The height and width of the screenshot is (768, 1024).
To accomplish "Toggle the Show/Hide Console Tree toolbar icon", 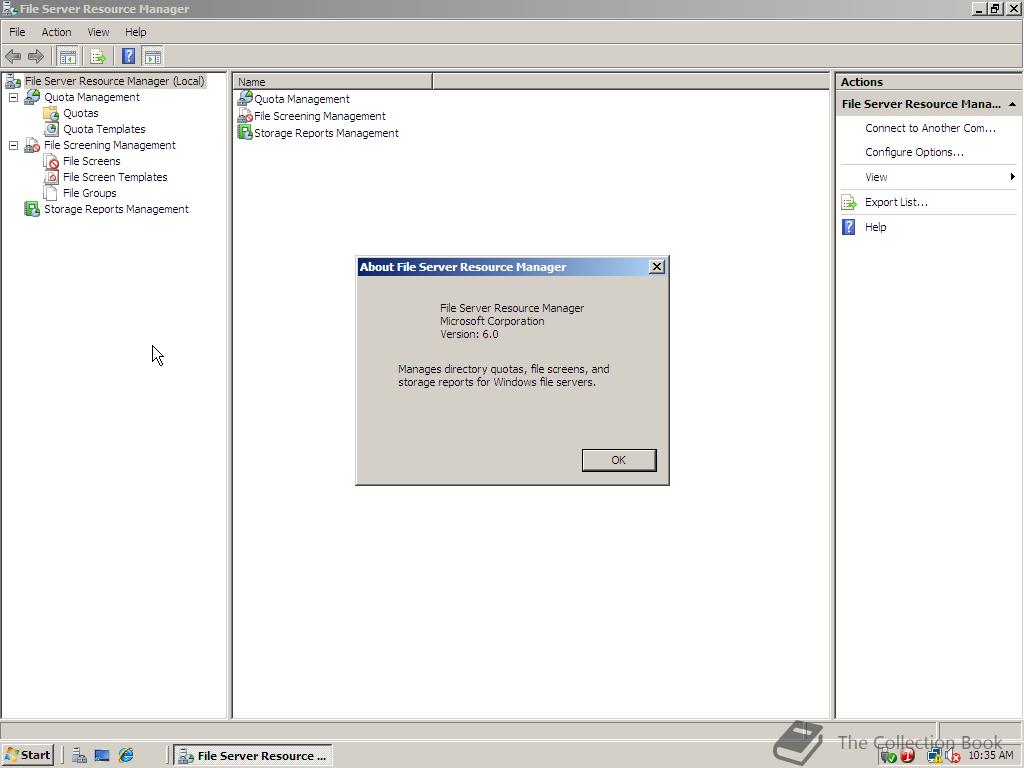I will [x=67, y=57].
